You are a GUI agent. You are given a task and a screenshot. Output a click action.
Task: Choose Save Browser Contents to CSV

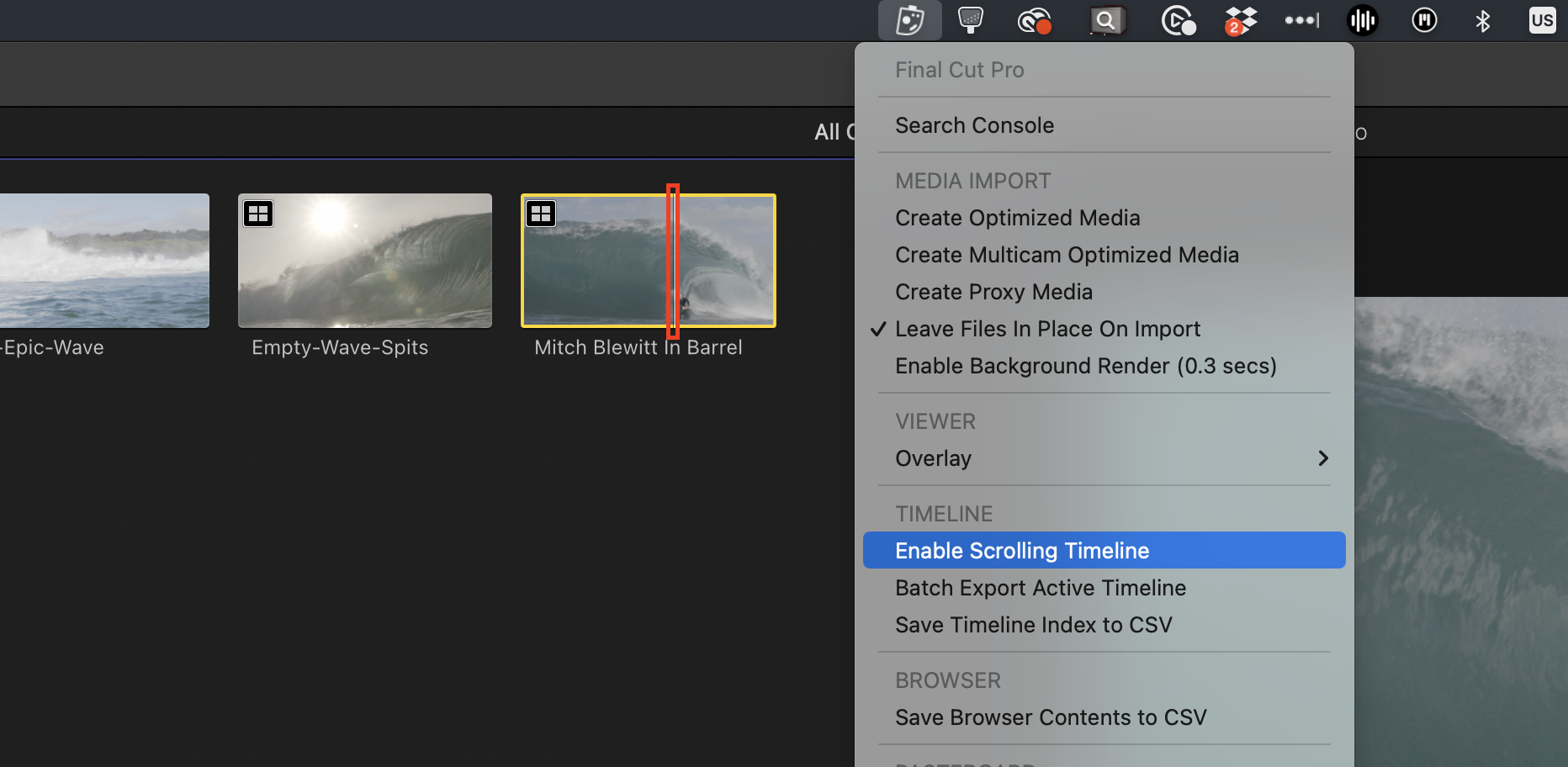1104,717
